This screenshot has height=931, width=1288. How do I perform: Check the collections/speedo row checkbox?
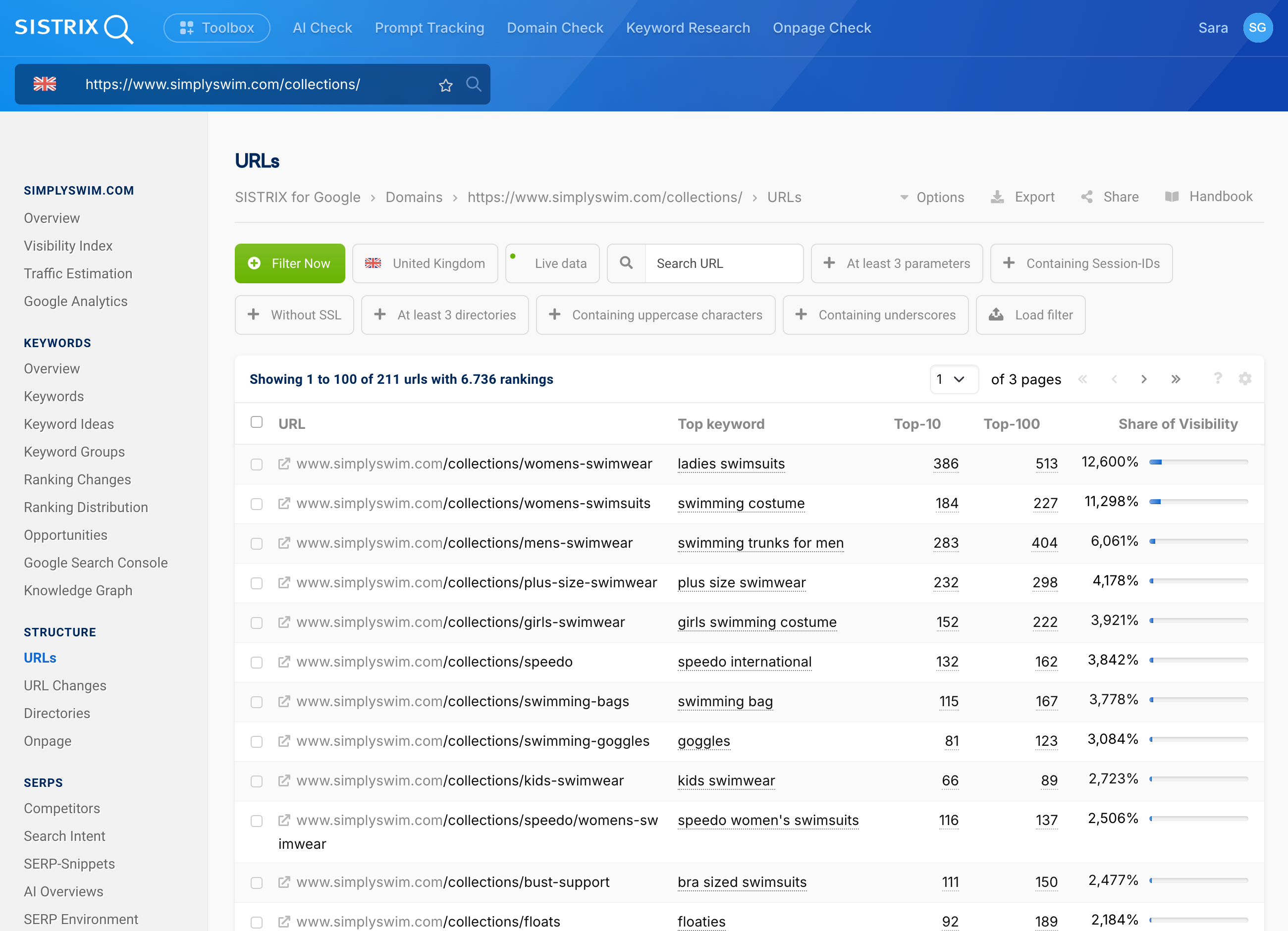pyautogui.click(x=257, y=663)
